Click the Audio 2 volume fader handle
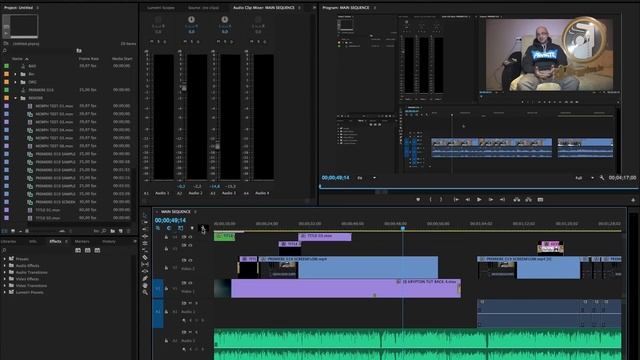 tap(184, 88)
